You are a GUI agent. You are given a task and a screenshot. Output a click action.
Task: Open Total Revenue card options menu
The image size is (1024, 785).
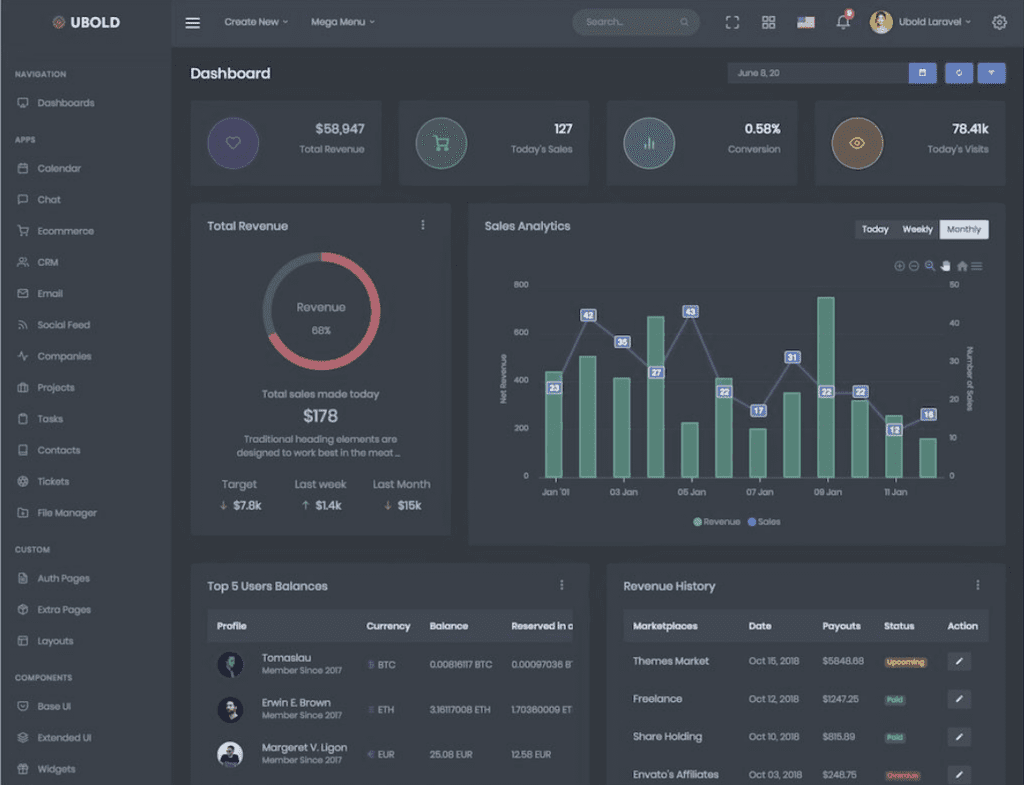423,225
